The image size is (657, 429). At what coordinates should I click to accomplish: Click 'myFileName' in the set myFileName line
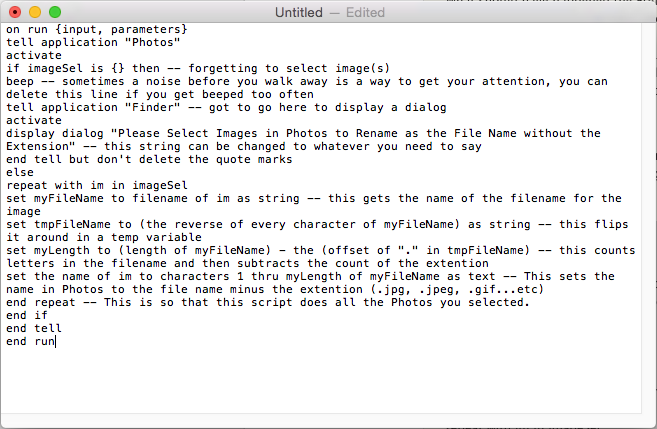69,198
